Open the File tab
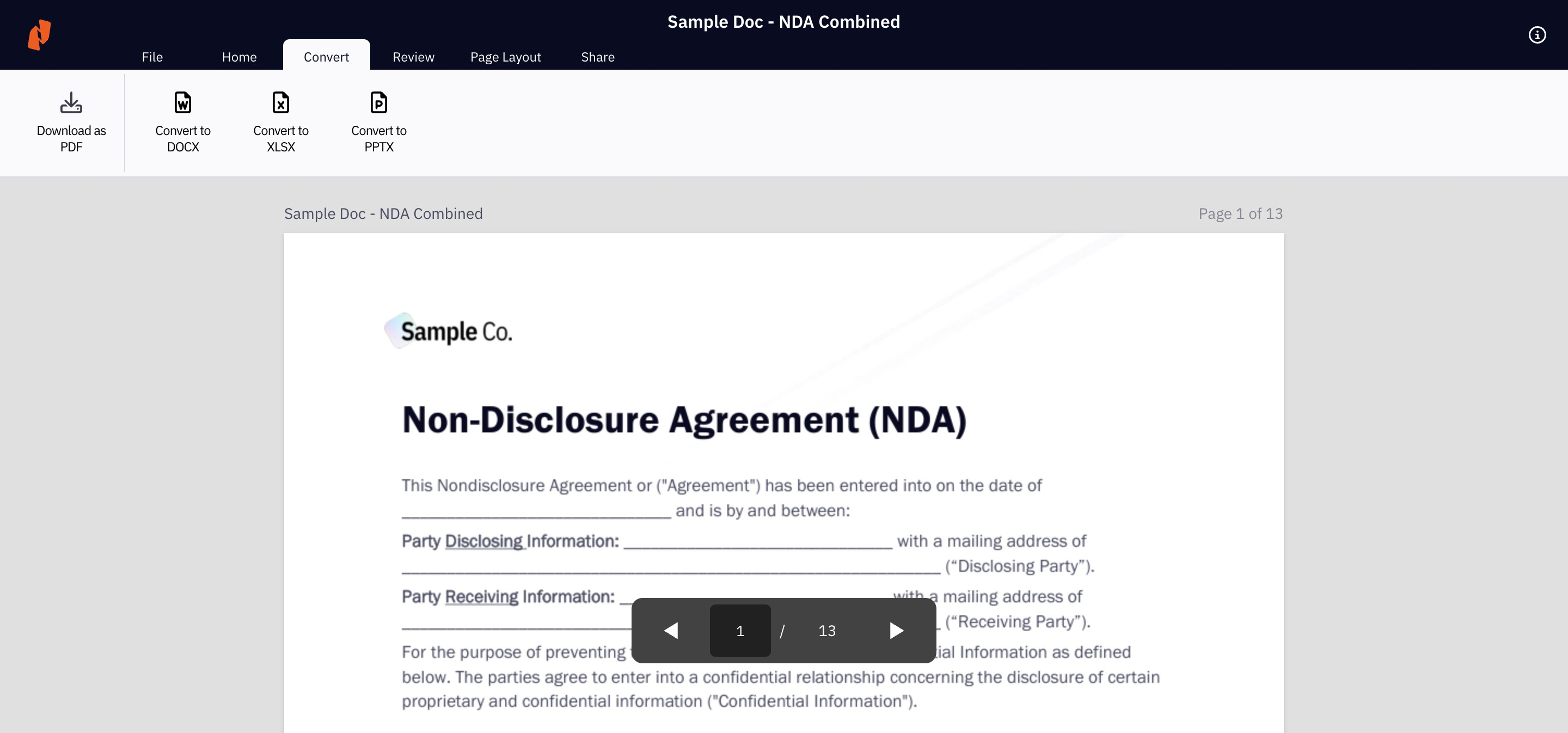1568x733 pixels. (x=152, y=57)
